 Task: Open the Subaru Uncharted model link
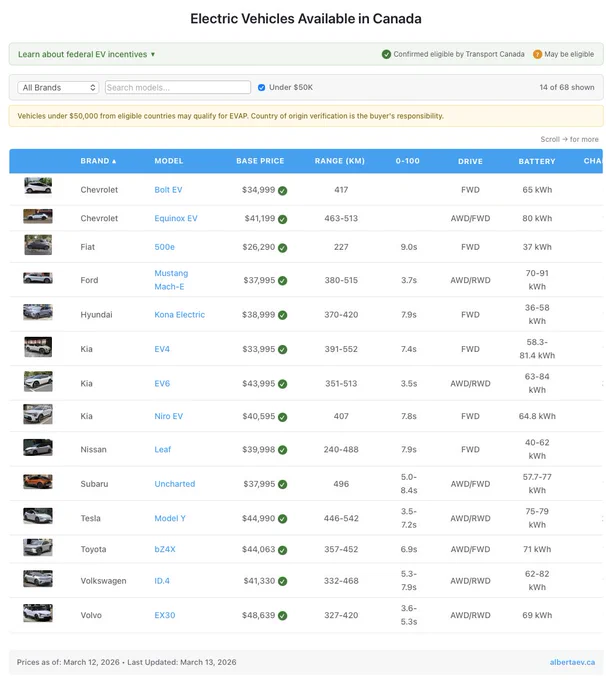[x=175, y=484]
